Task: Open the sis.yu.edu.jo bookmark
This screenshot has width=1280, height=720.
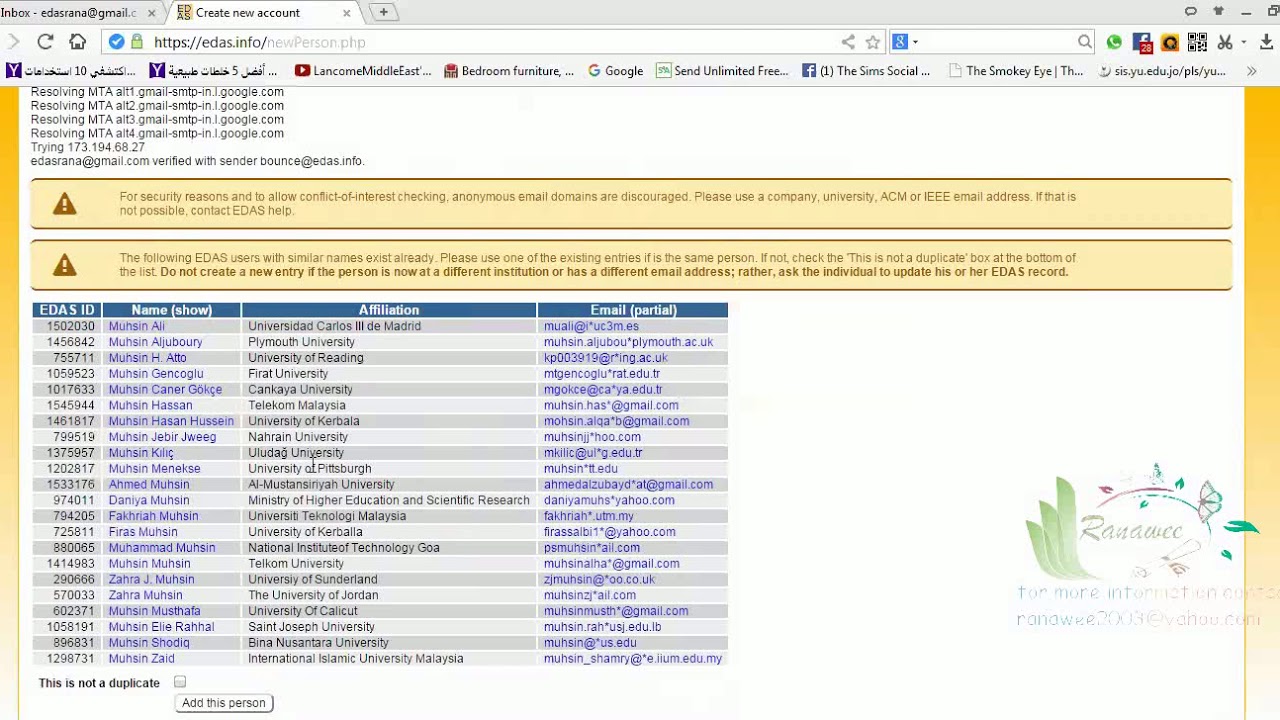Action: coord(1161,71)
